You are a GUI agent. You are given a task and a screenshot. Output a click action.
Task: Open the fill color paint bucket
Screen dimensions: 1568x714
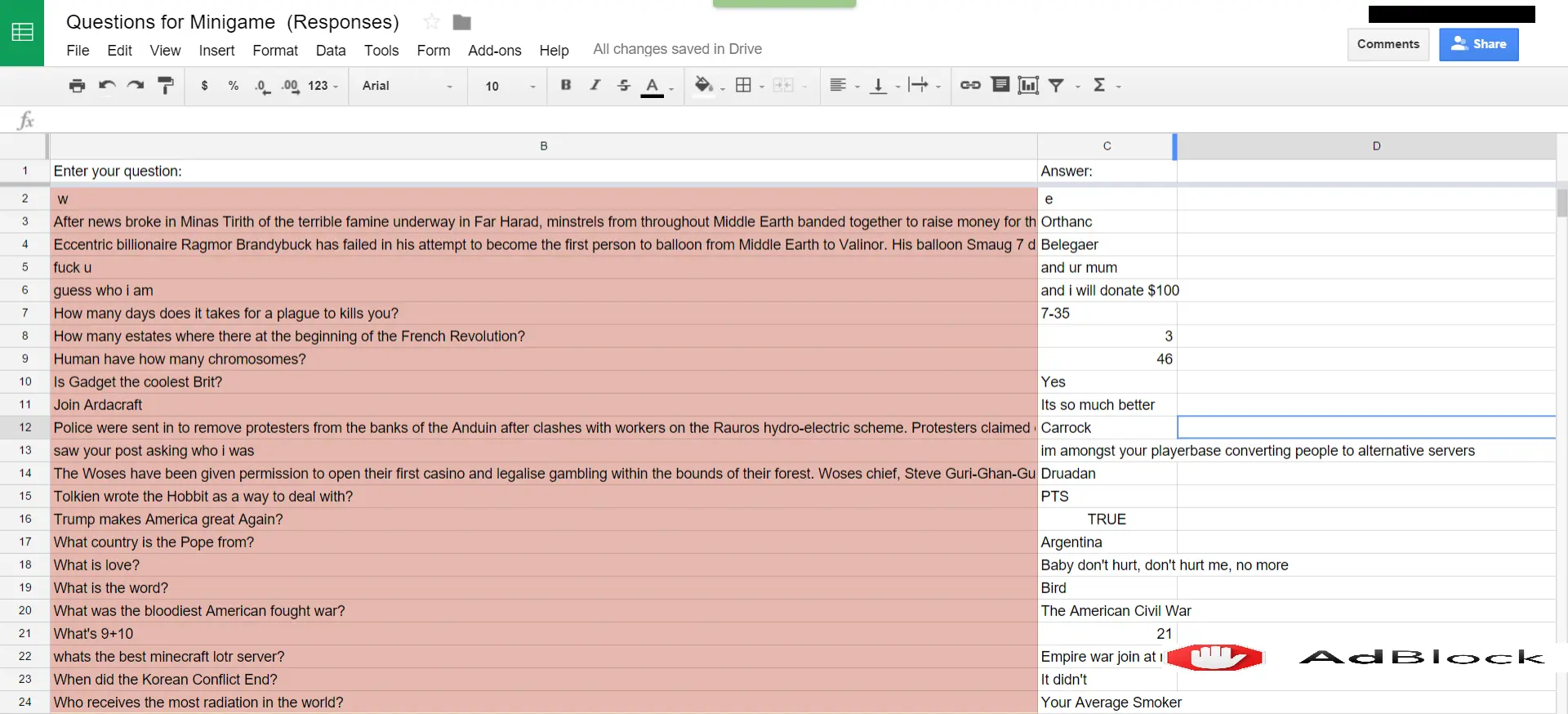(x=703, y=85)
